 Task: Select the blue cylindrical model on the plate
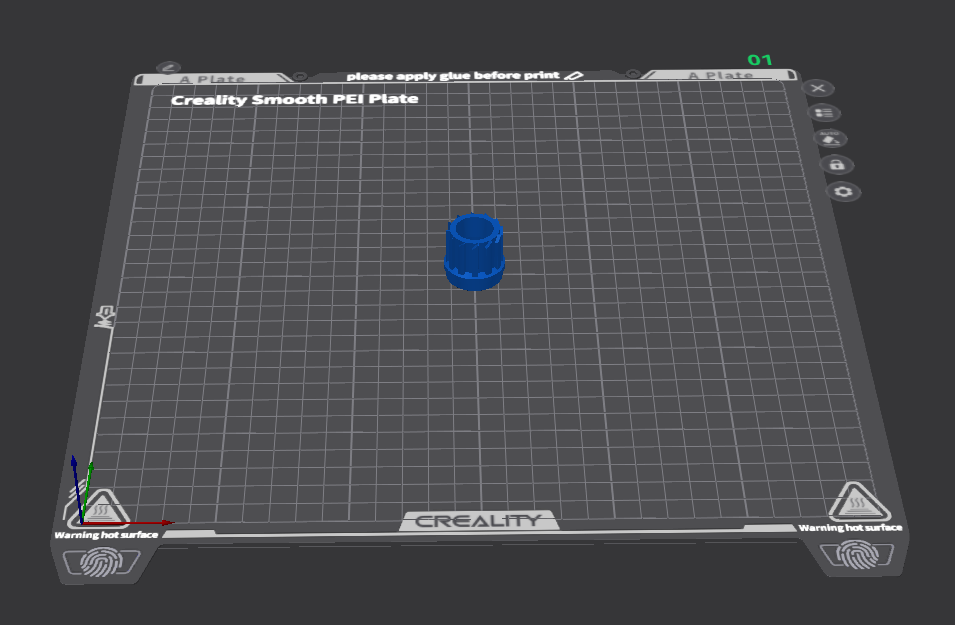point(474,251)
